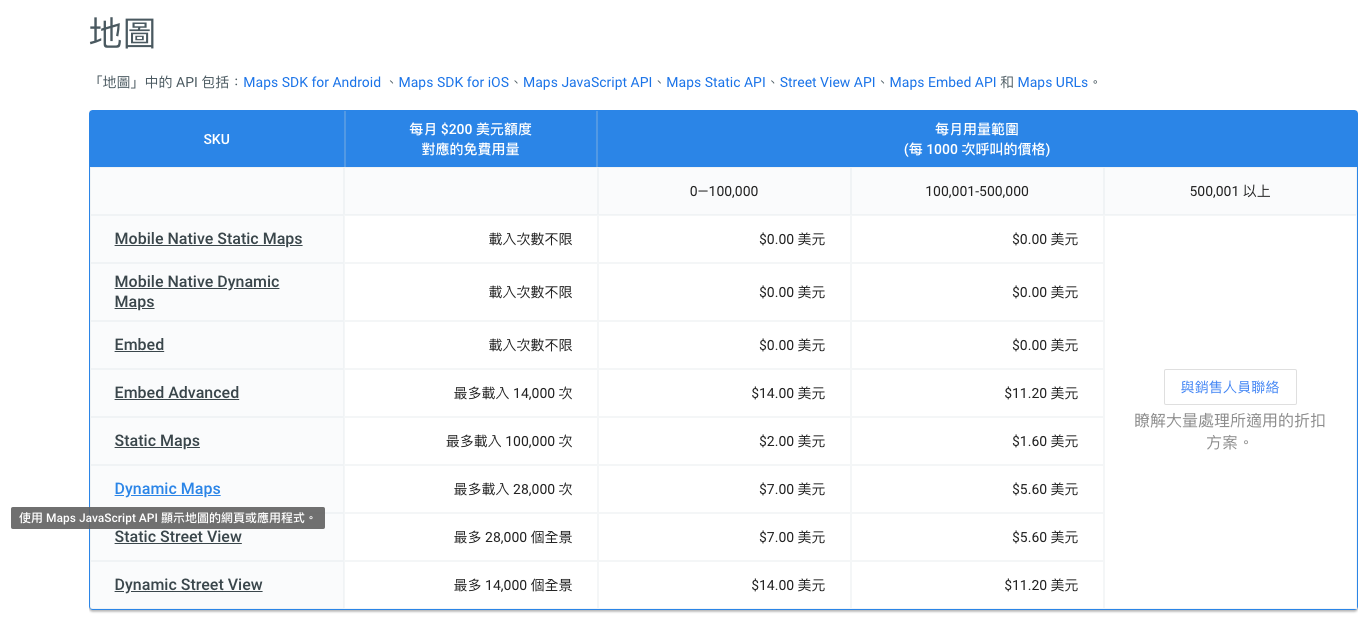Click the Dynamic Street View SKU link

click(188, 585)
